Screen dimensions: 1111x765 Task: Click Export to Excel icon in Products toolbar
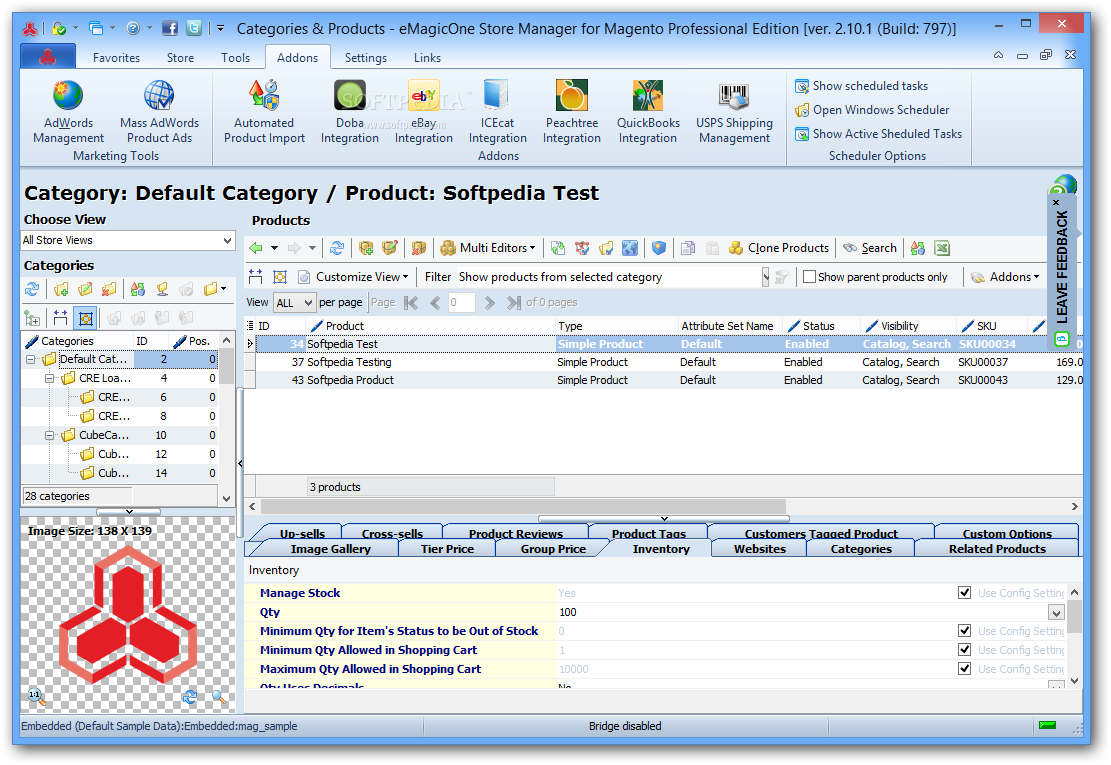[x=942, y=248]
